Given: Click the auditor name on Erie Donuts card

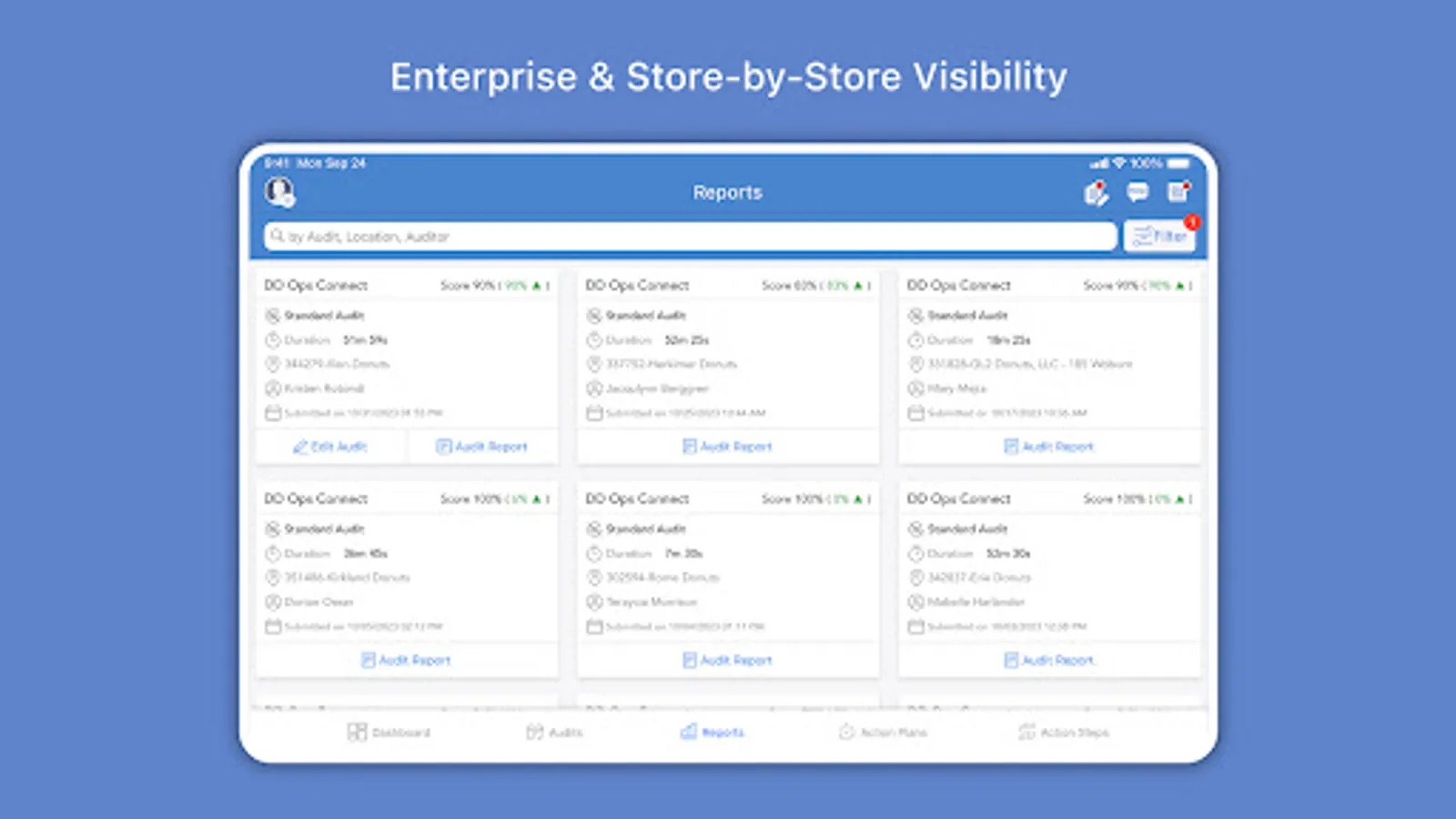Looking at the screenshot, I should point(976,602).
